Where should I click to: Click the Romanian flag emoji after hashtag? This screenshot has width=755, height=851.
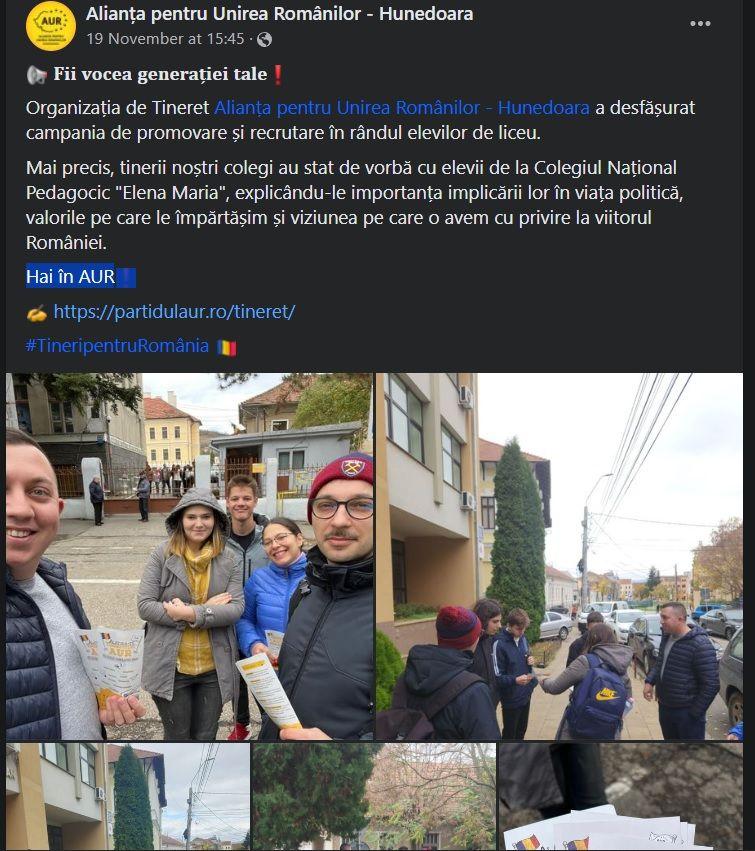coord(226,347)
